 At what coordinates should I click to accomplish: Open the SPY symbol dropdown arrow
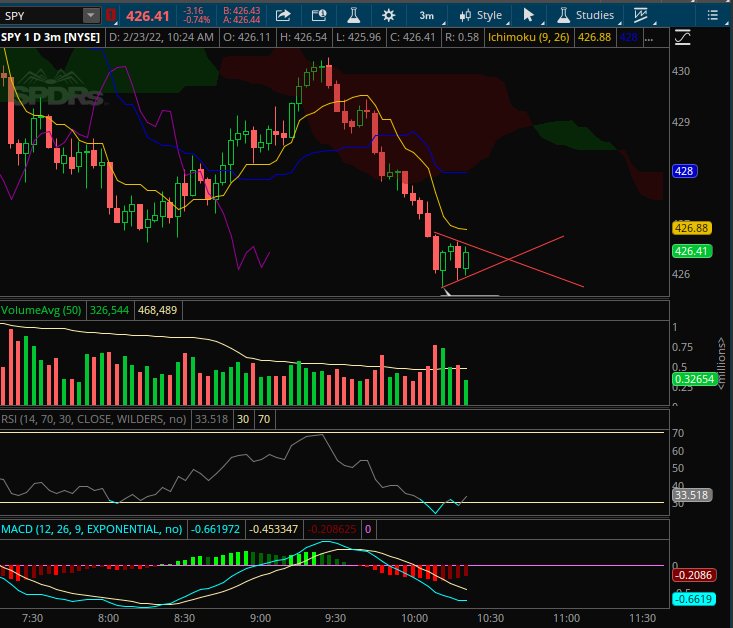point(91,15)
